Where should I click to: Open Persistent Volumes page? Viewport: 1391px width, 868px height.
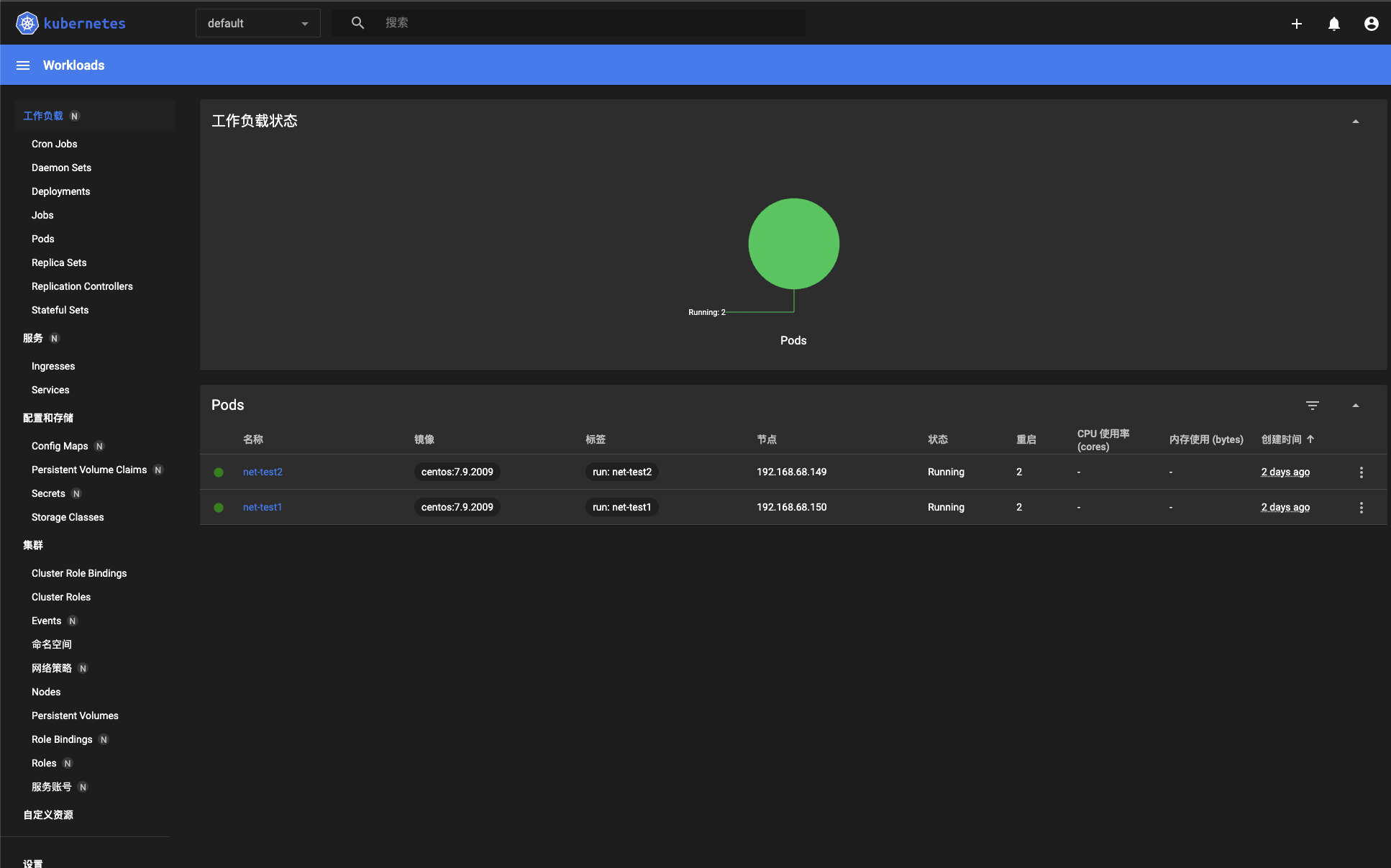click(x=75, y=716)
